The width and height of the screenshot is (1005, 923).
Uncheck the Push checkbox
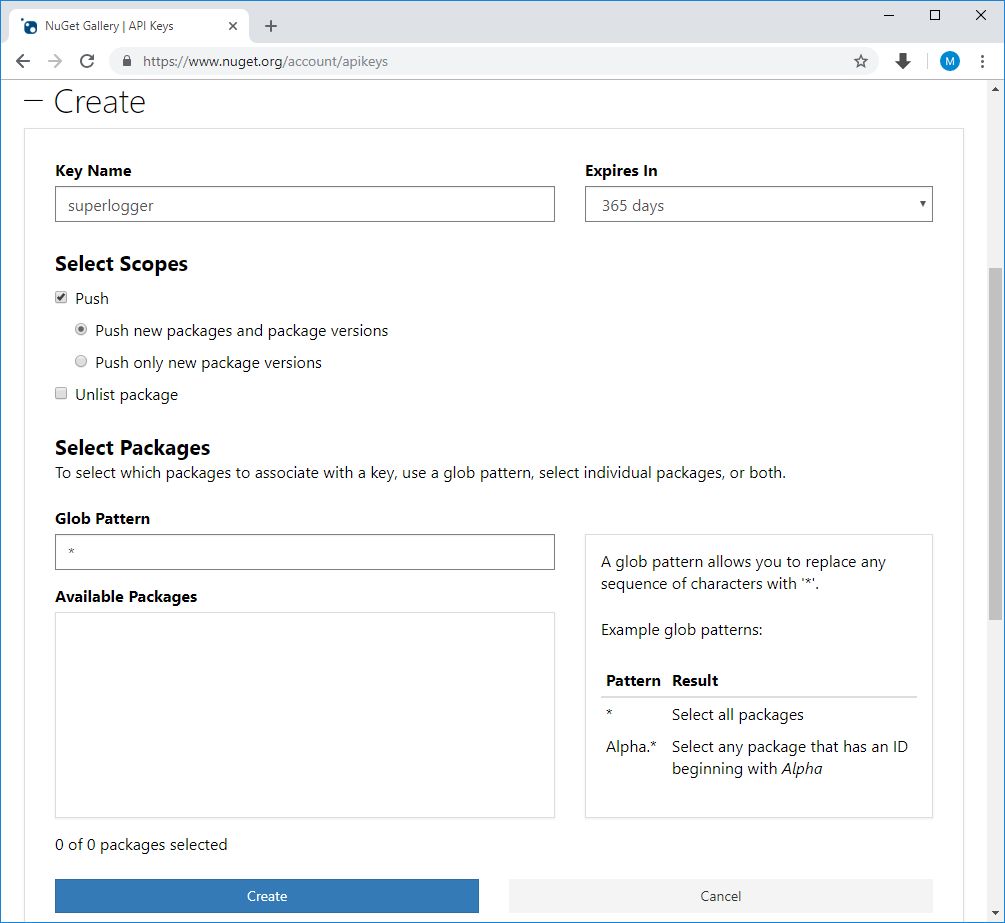pyautogui.click(x=61, y=297)
